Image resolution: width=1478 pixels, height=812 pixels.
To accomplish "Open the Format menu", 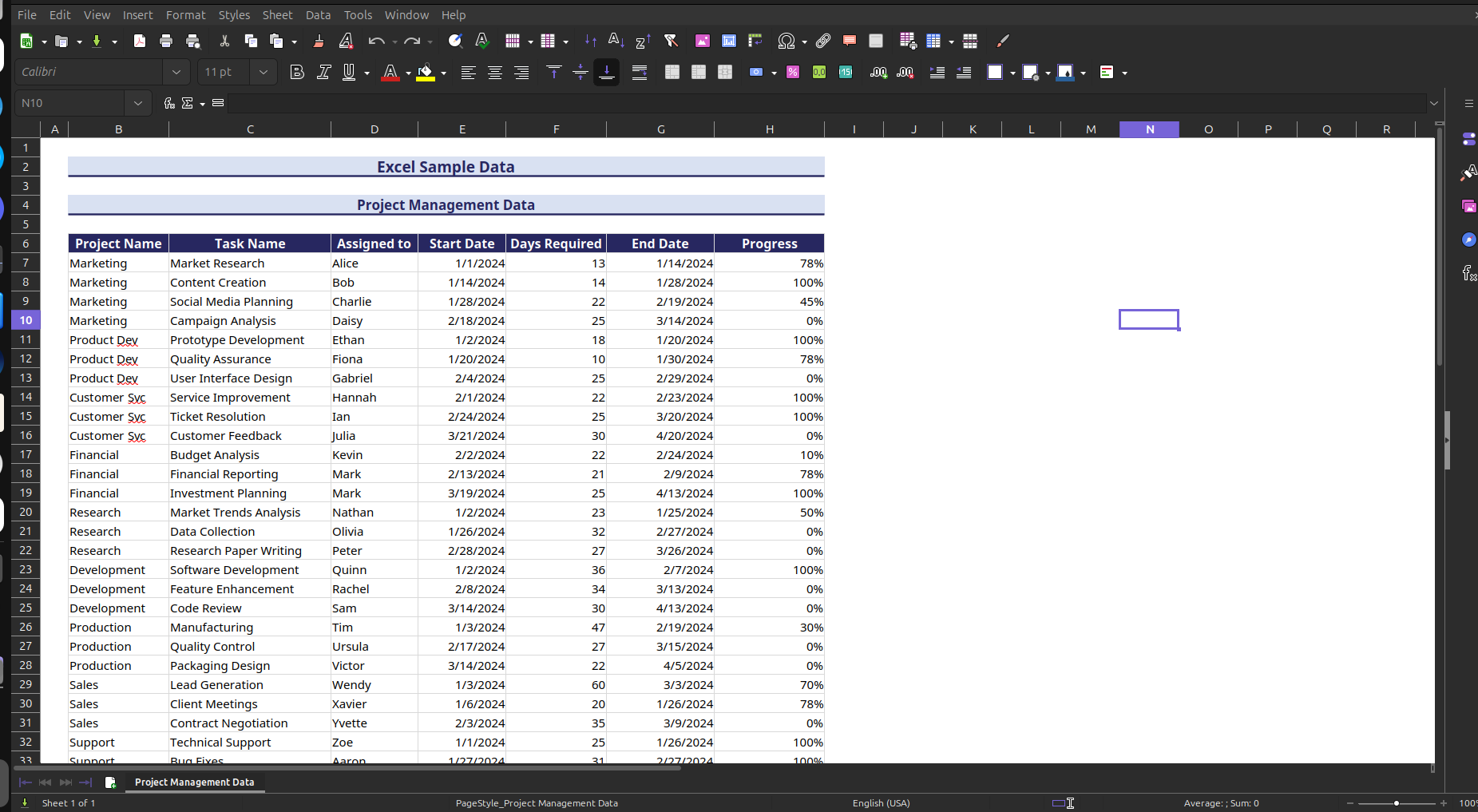I will 185,14.
